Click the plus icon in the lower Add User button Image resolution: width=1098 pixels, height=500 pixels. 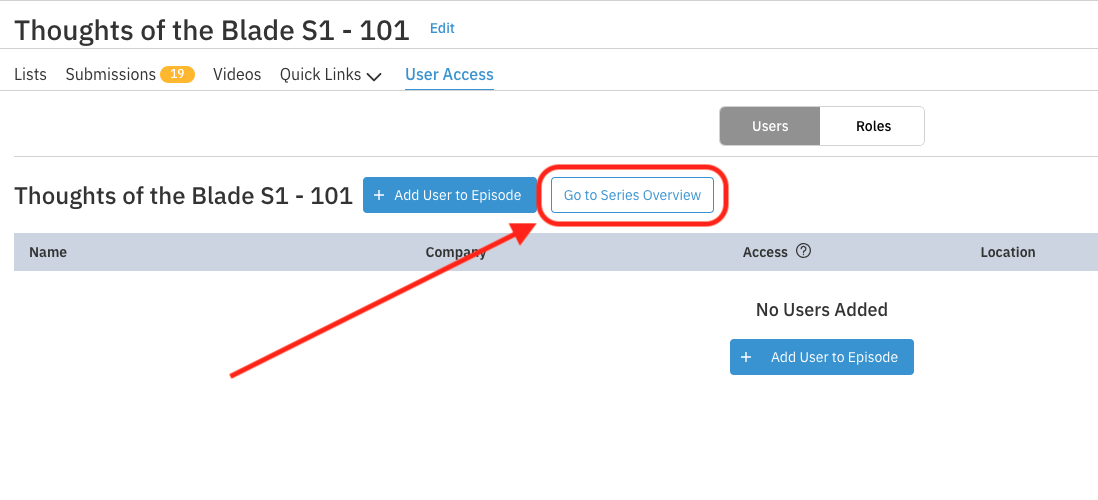(x=746, y=357)
